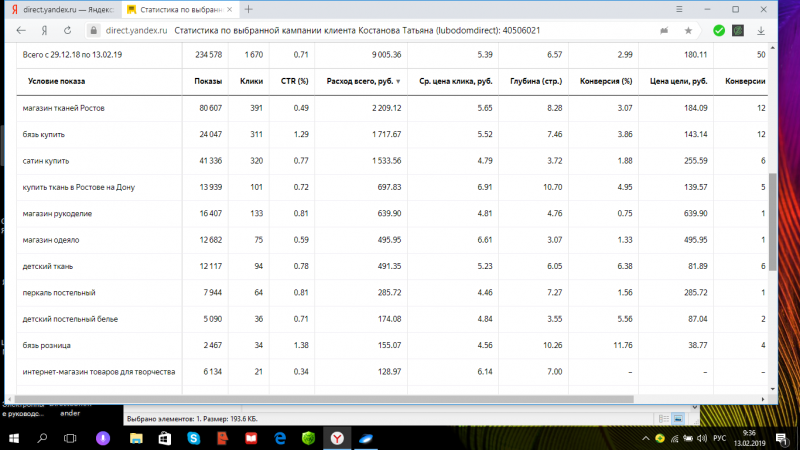Open the browser hamburger menu
Viewport: 800px width, 450px height.
[x=679, y=9]
